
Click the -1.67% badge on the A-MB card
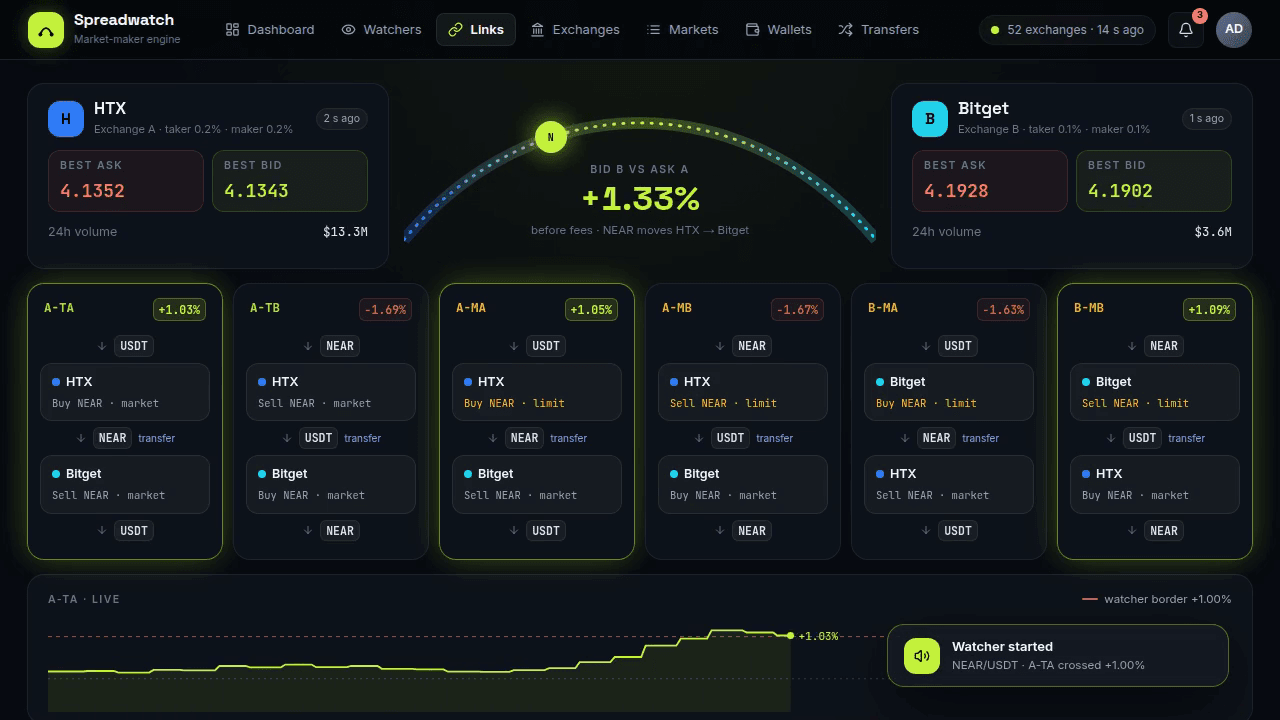pyautogui.click(x=797, y=310)
